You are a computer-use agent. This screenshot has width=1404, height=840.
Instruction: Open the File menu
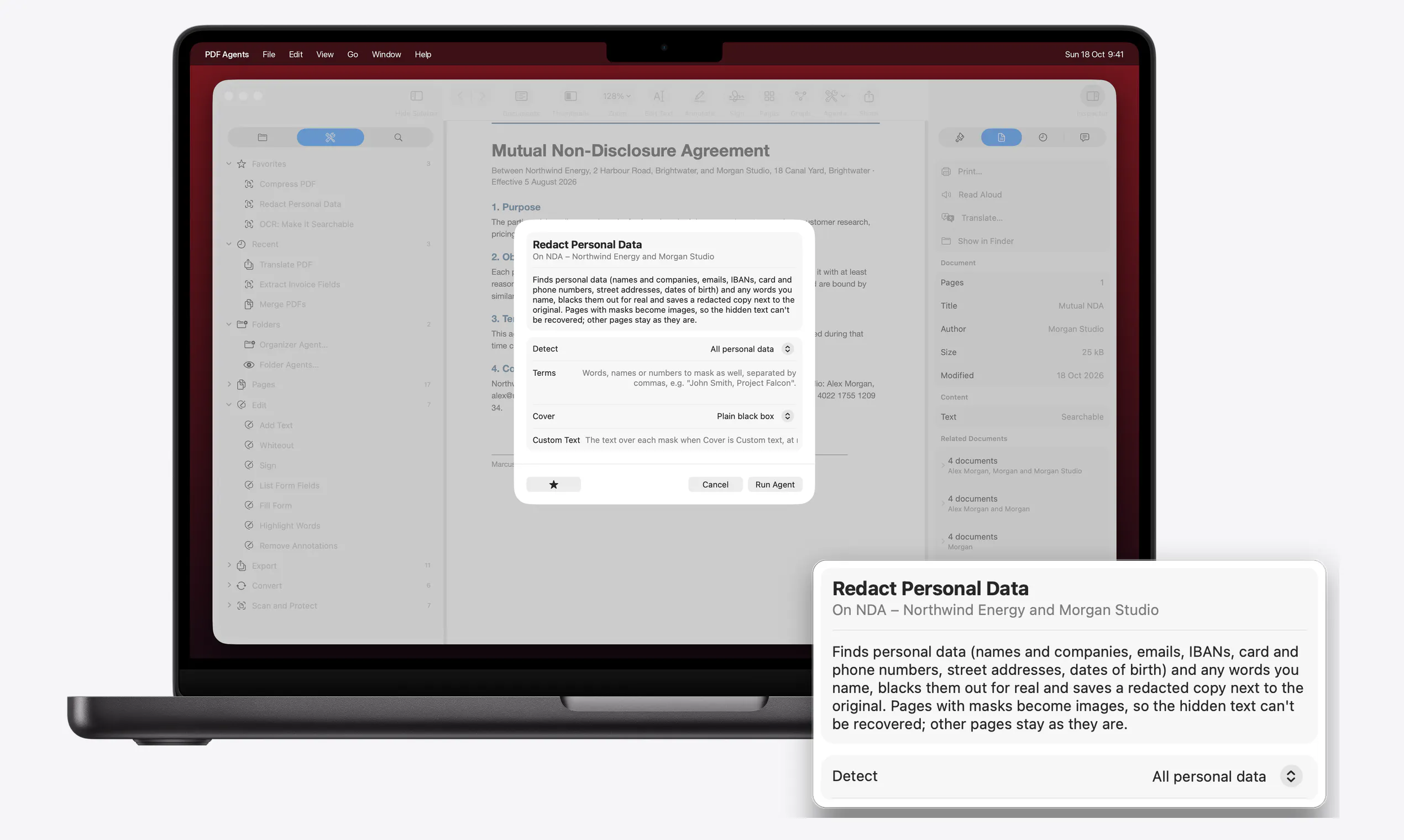269,54
